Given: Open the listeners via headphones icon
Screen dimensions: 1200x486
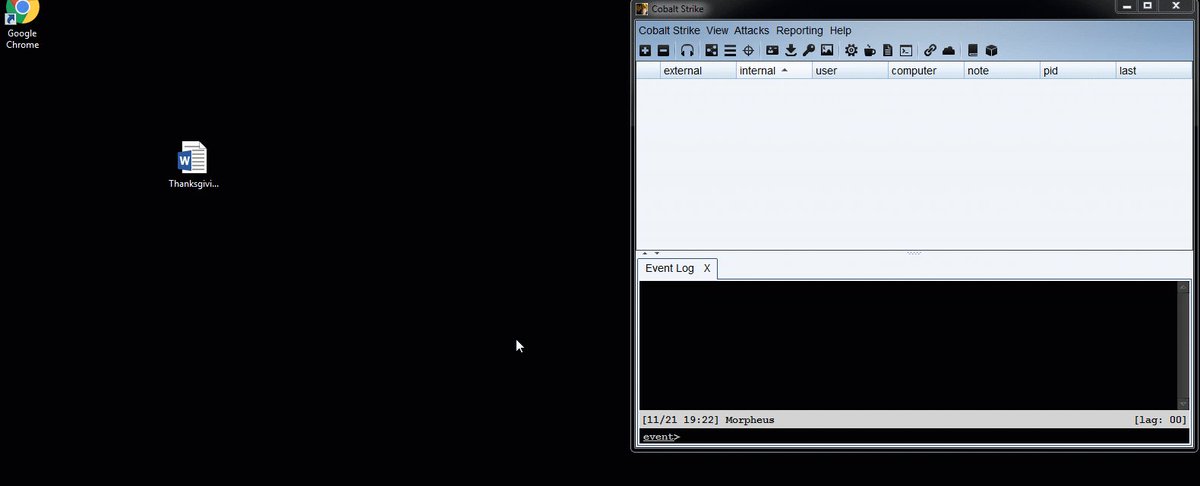Looking at the screenshot, I should 687,50.
